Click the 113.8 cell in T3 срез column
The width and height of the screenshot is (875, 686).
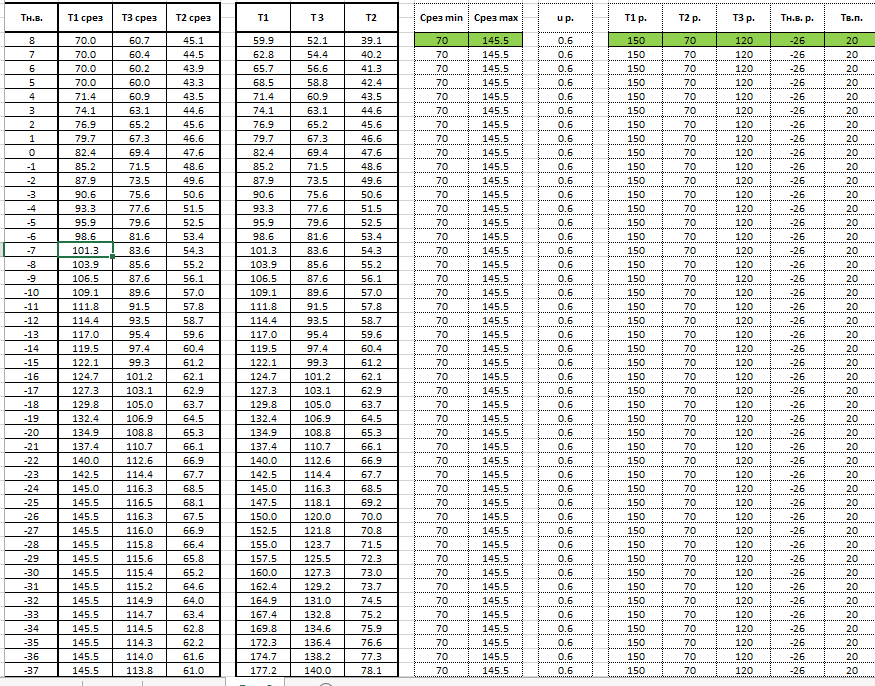(139, 670)
